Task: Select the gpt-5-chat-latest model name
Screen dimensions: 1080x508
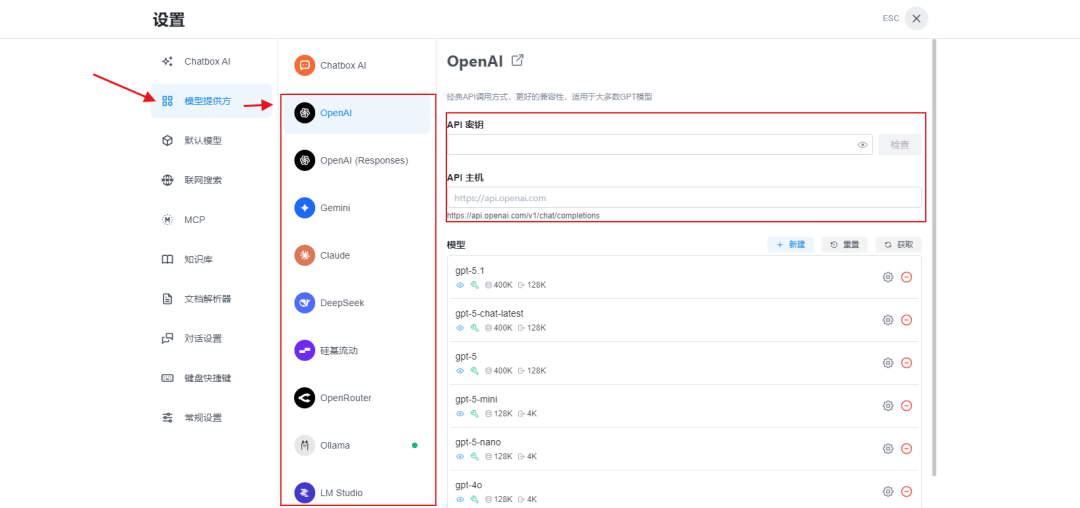Action: pos(489,313)
